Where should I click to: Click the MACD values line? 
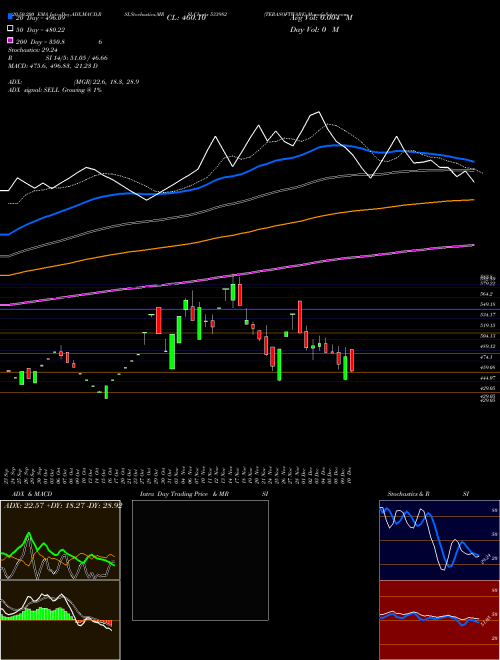coord(53,66)
